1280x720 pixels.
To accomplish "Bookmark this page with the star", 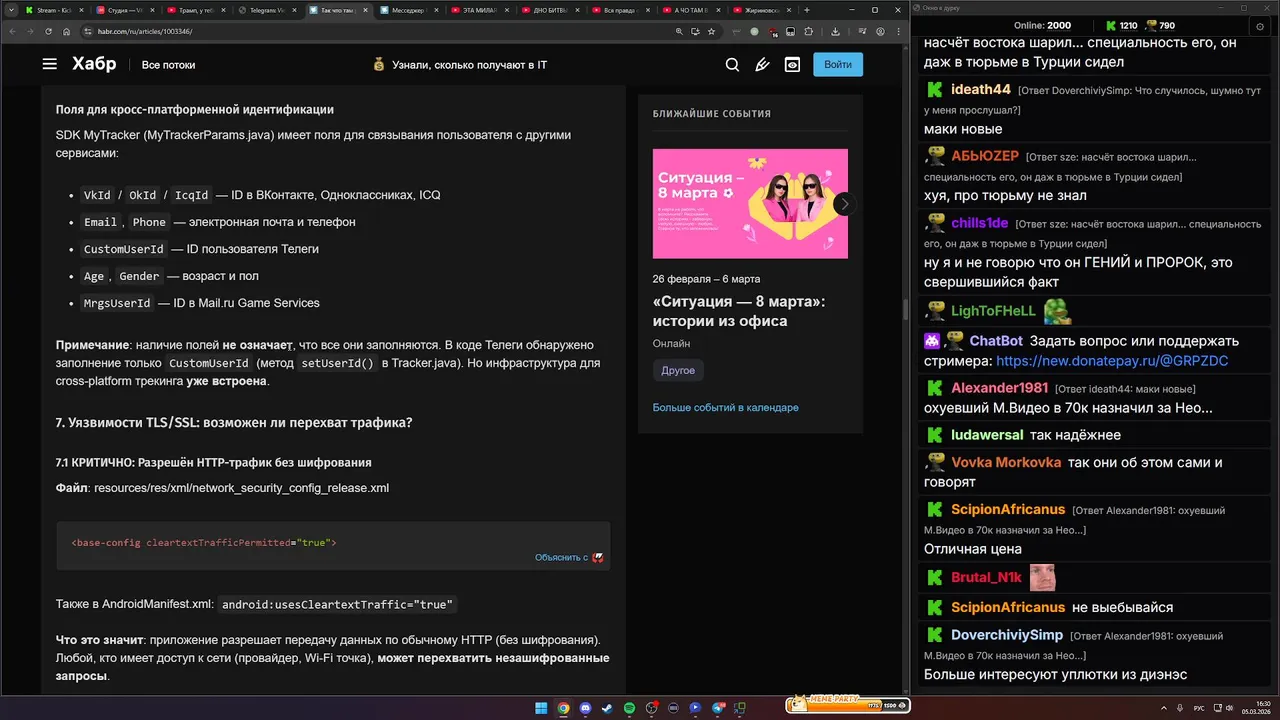I will click(x=711, y=31).
